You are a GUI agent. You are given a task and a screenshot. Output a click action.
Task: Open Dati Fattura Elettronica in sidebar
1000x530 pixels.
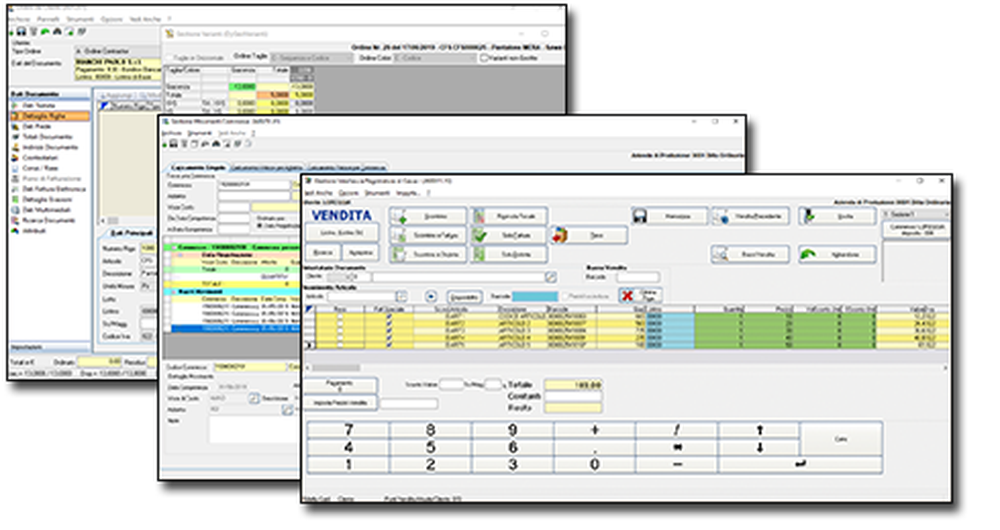[x=54, y=189]
